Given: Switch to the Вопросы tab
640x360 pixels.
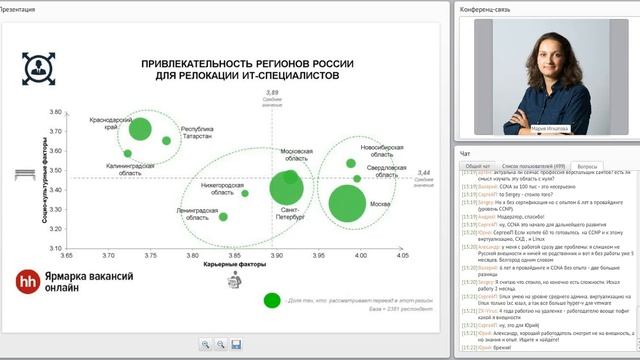Looking at the screenshot, I should click(587, 166).
